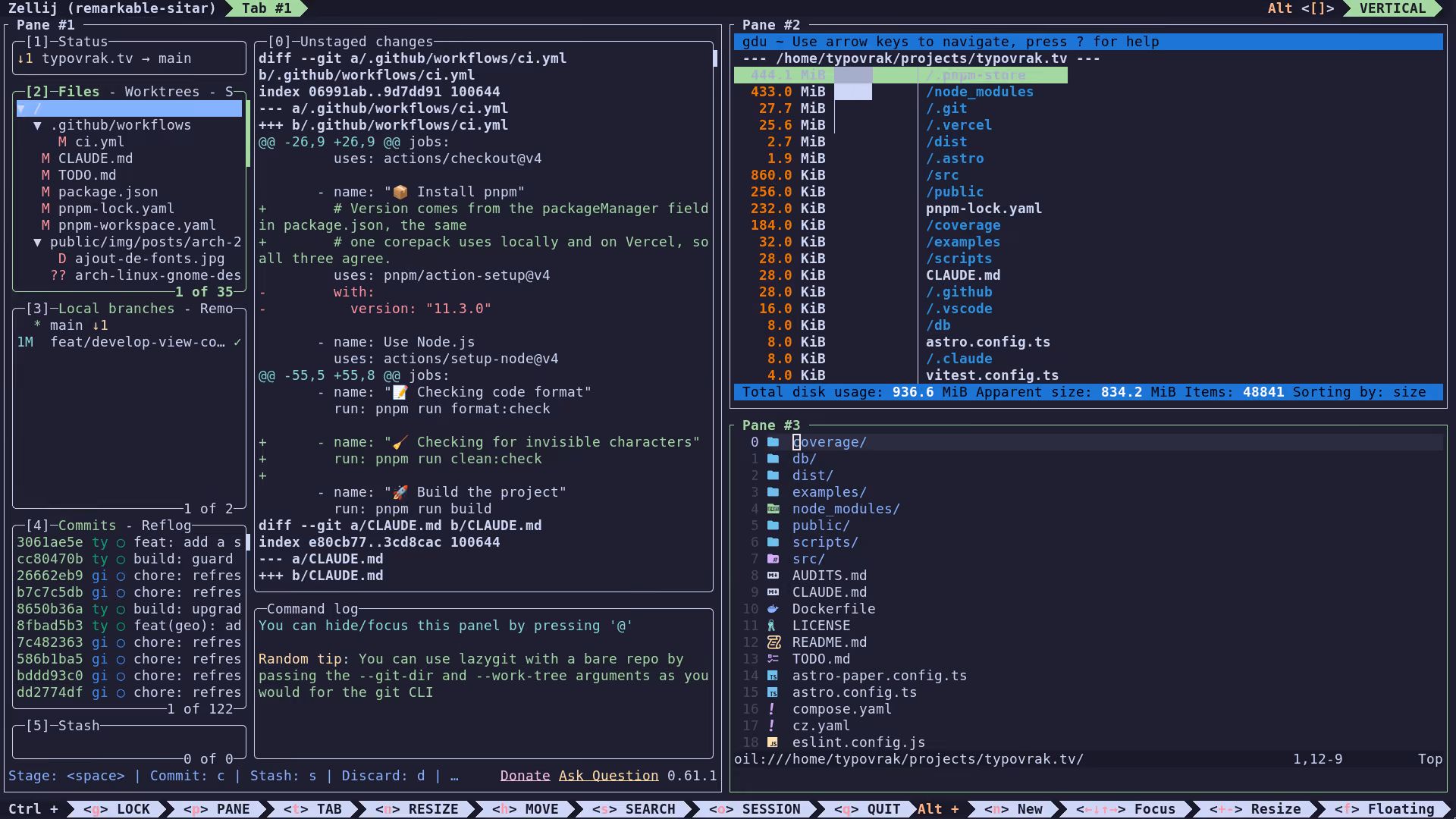Select the Files tab in lazygit
Image resolution: width=1456 pixels, height=819 pixels.
(x=79, y=92)
